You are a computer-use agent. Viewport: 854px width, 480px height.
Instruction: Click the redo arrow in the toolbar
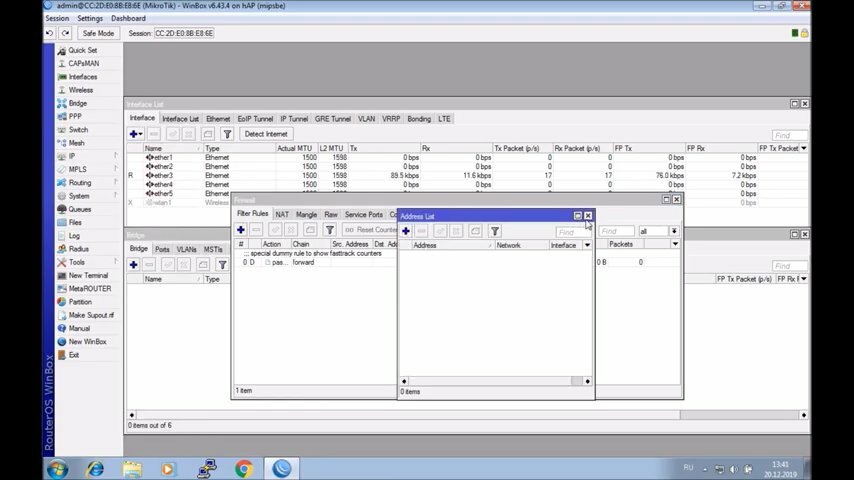[x=65, y=33]
